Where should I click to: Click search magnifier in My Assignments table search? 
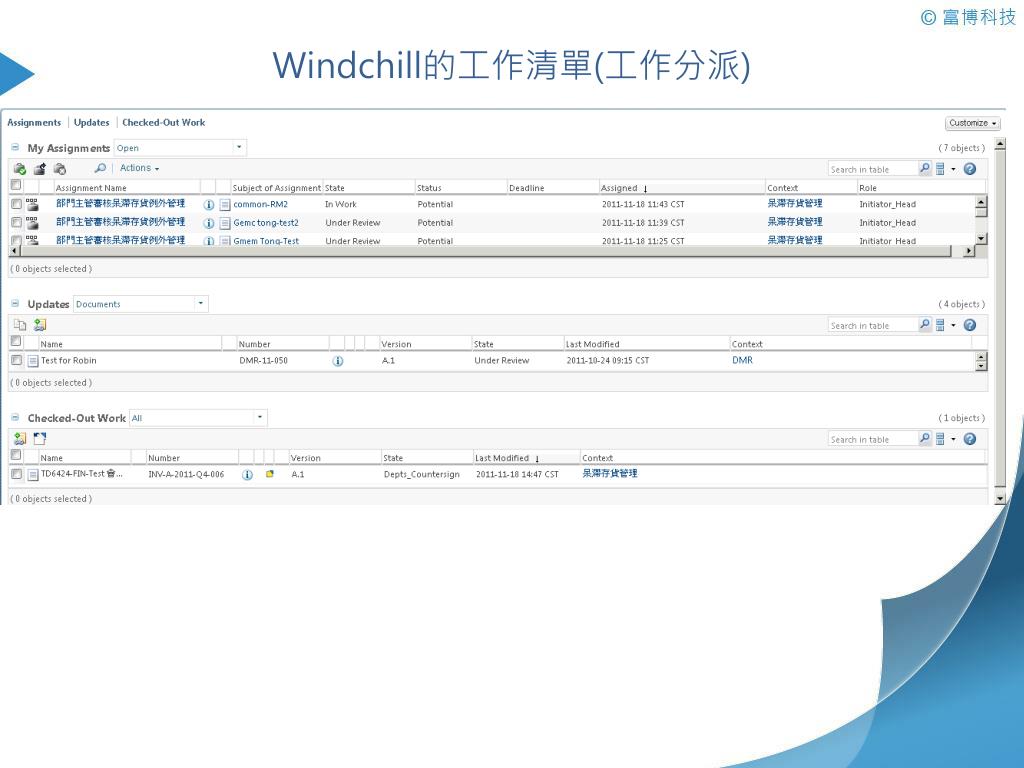click(925, 168)
